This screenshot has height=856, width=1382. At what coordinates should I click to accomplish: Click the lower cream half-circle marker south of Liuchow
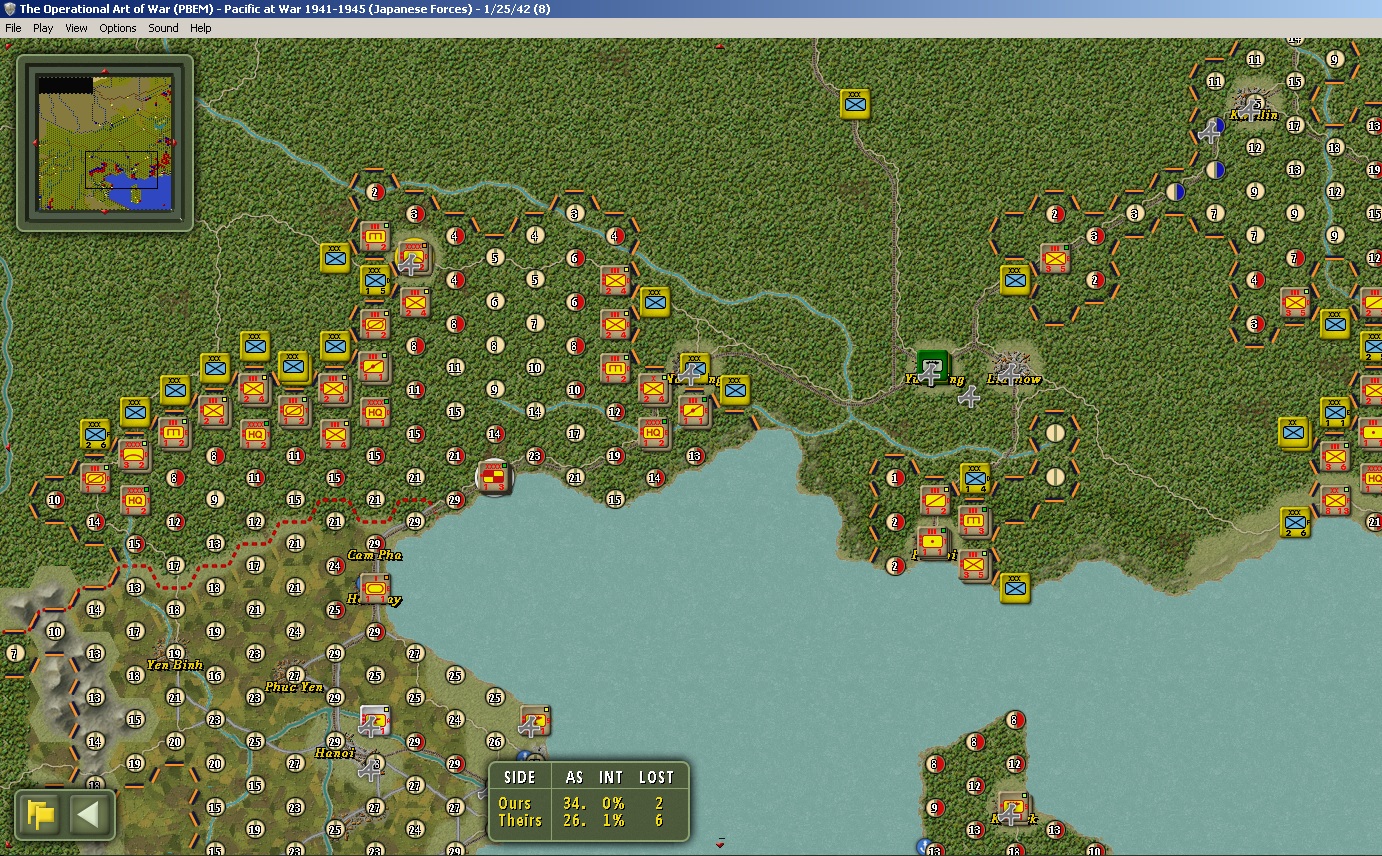[1055, 477]
